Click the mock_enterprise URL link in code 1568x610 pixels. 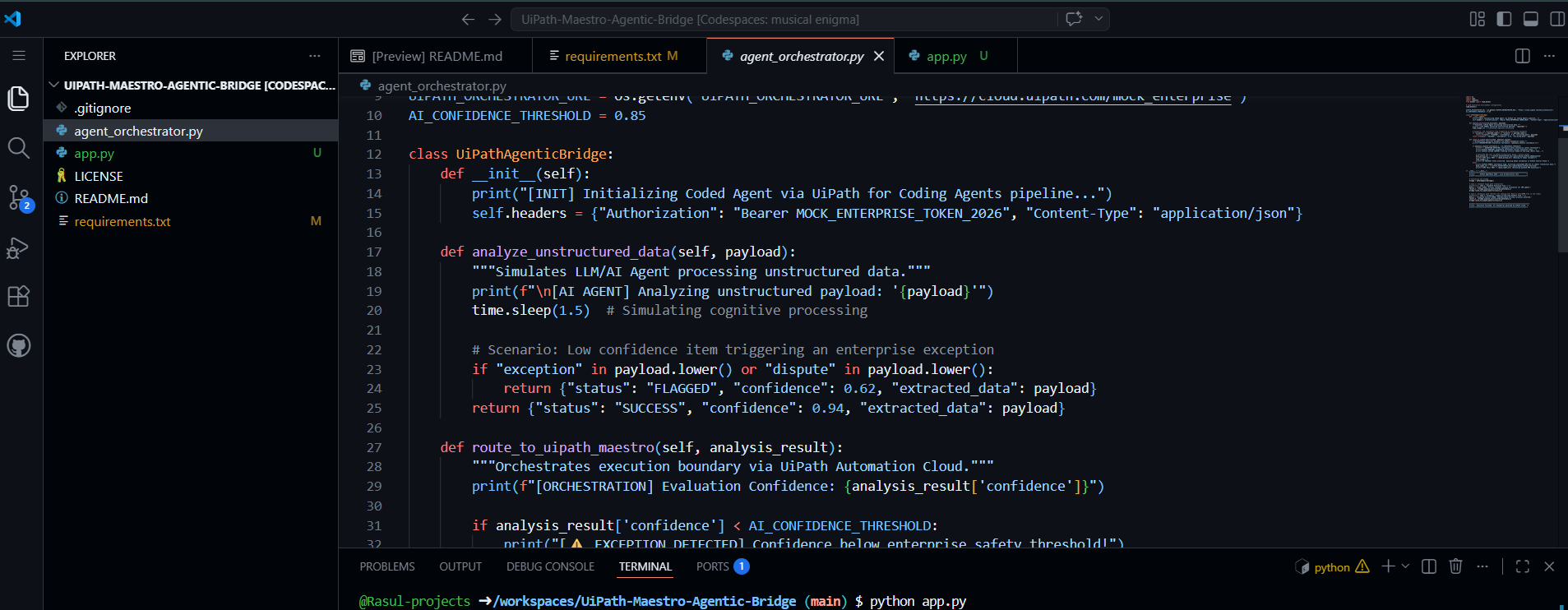1073,98
